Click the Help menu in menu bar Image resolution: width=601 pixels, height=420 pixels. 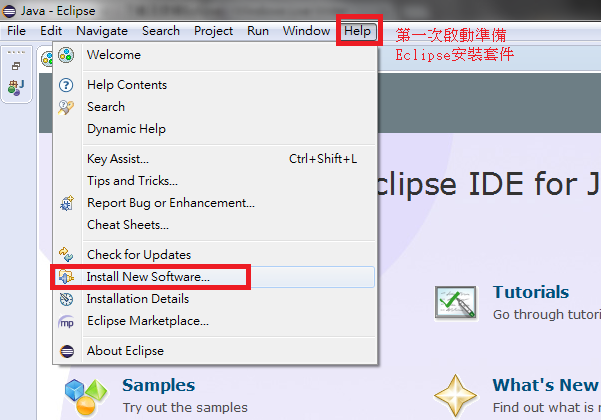click(357, 31)
